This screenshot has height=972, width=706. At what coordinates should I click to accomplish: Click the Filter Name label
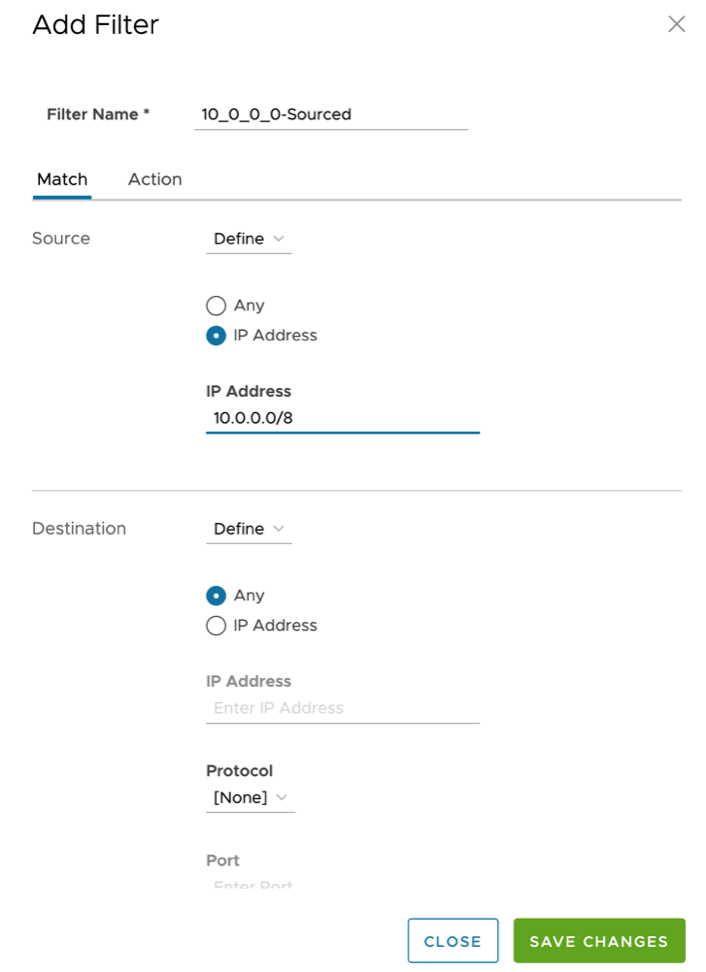click(x=98, y=115)
